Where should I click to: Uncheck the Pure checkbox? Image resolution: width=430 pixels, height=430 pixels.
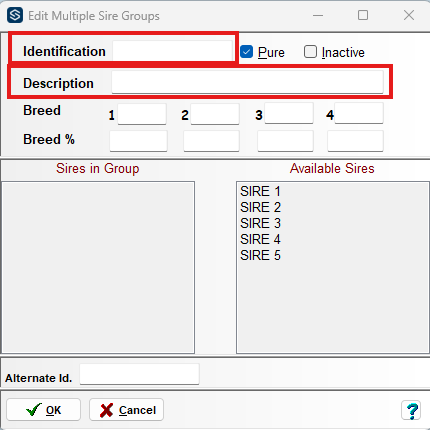coord(247,52)
